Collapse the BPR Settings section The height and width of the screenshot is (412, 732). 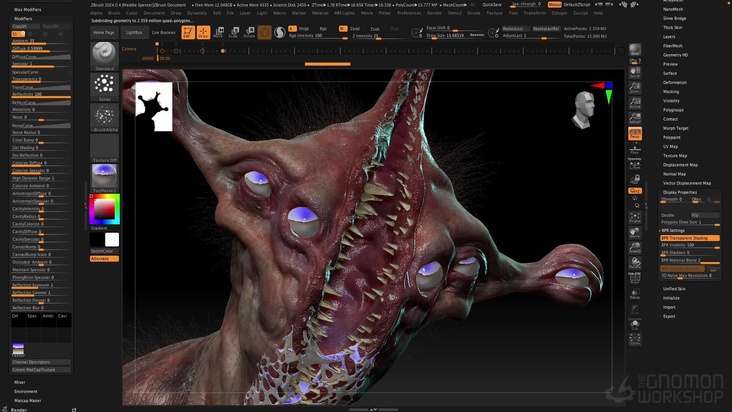pyautogui.click(x=673, y=230)
